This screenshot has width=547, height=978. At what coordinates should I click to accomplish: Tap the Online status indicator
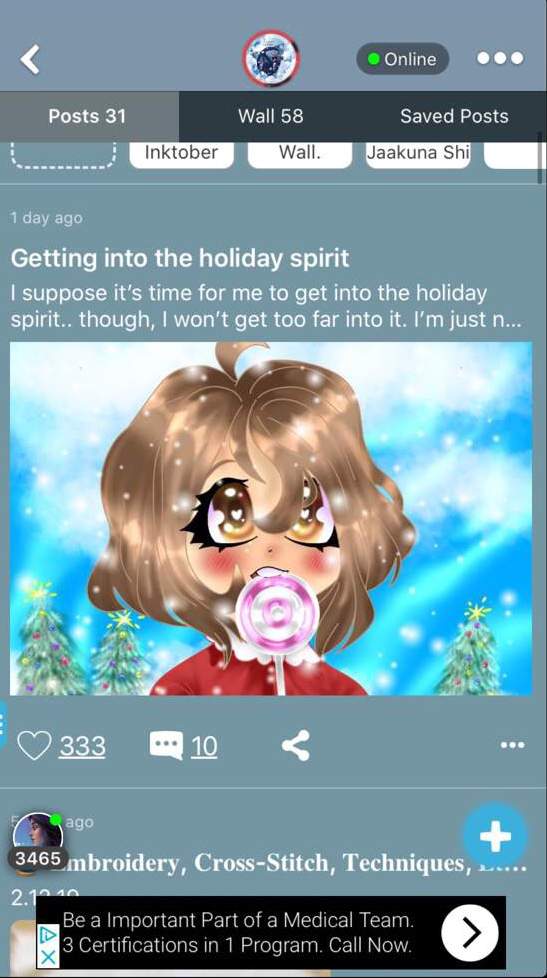pyautogui.click(x=402, y=59)
